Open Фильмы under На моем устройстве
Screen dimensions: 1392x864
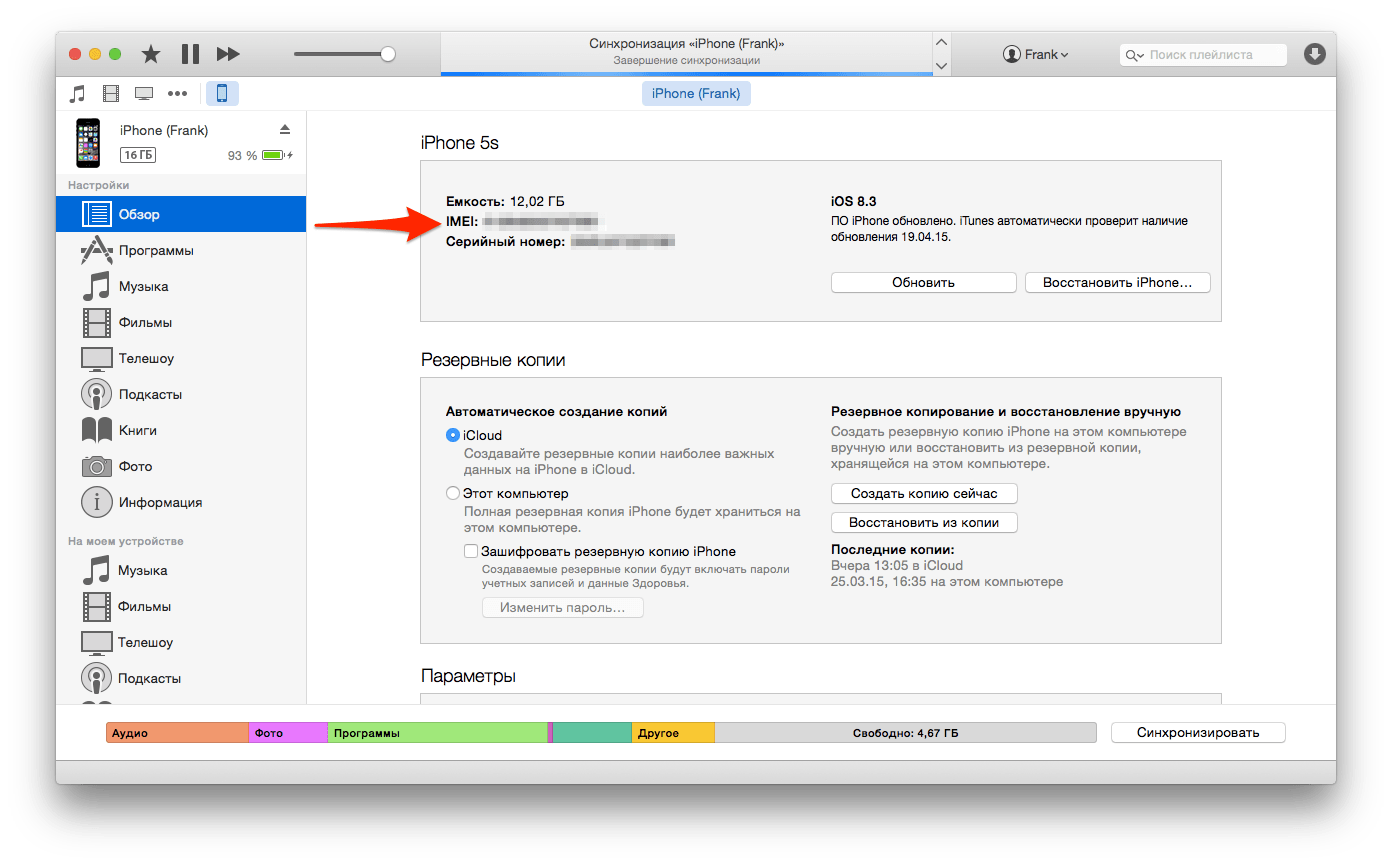point(181,606)
